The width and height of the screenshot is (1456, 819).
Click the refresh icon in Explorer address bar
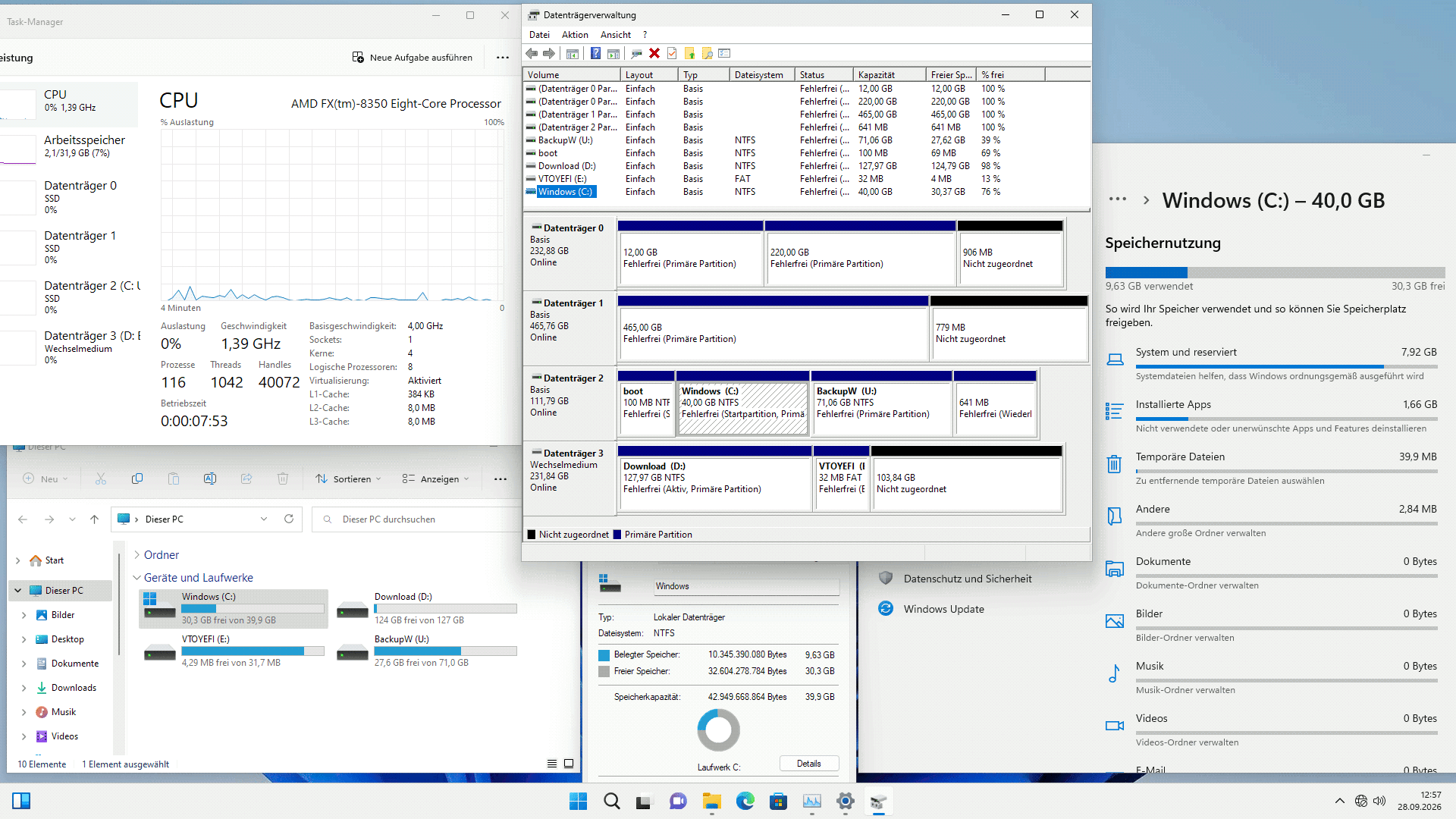coord(289,519)
